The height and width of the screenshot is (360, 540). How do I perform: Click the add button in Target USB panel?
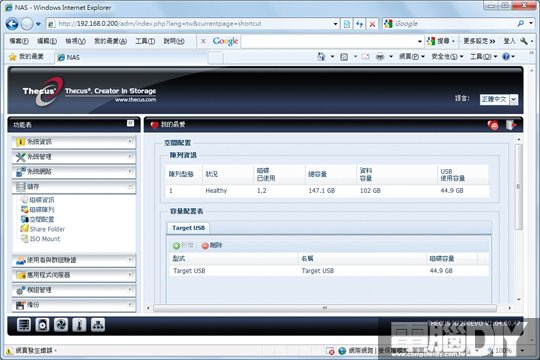pyautogui.click(x=183, y=245)
